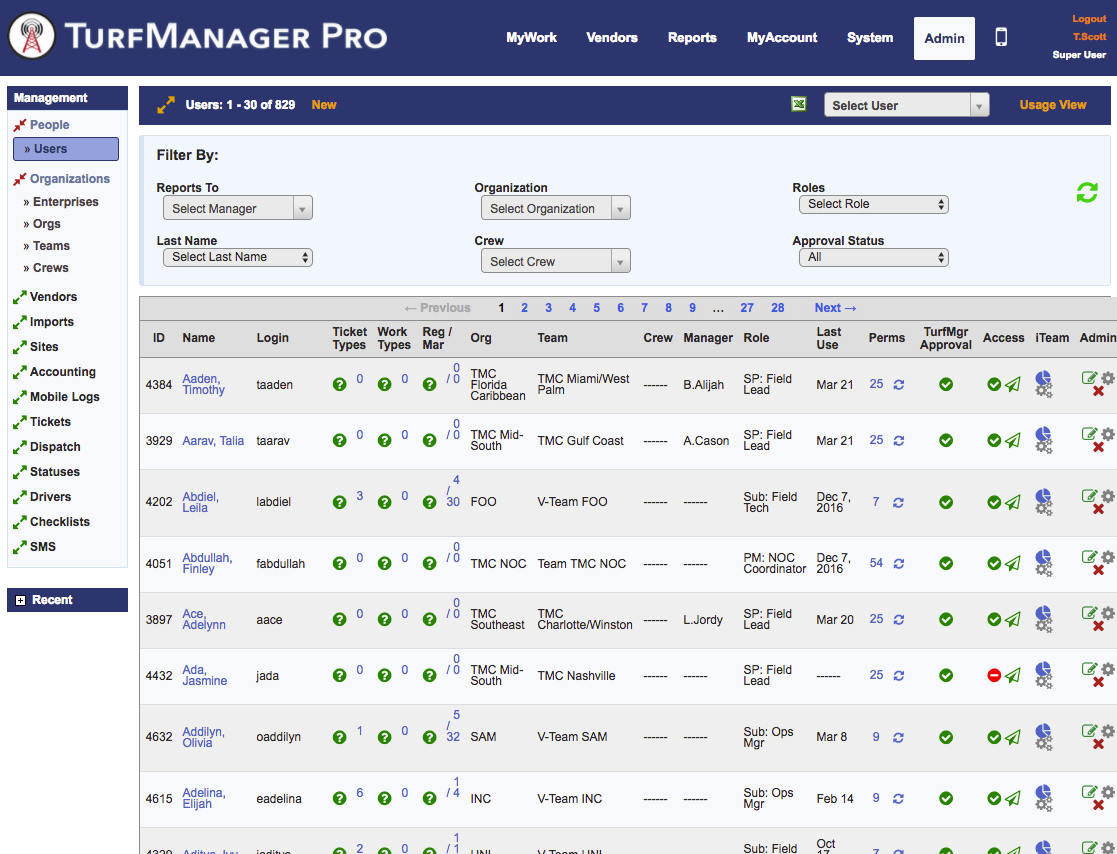This screenshot has width=1117, height=854.
Task: Delete user Abdullah, Finley red X
Action: [x=1098, y=570]
